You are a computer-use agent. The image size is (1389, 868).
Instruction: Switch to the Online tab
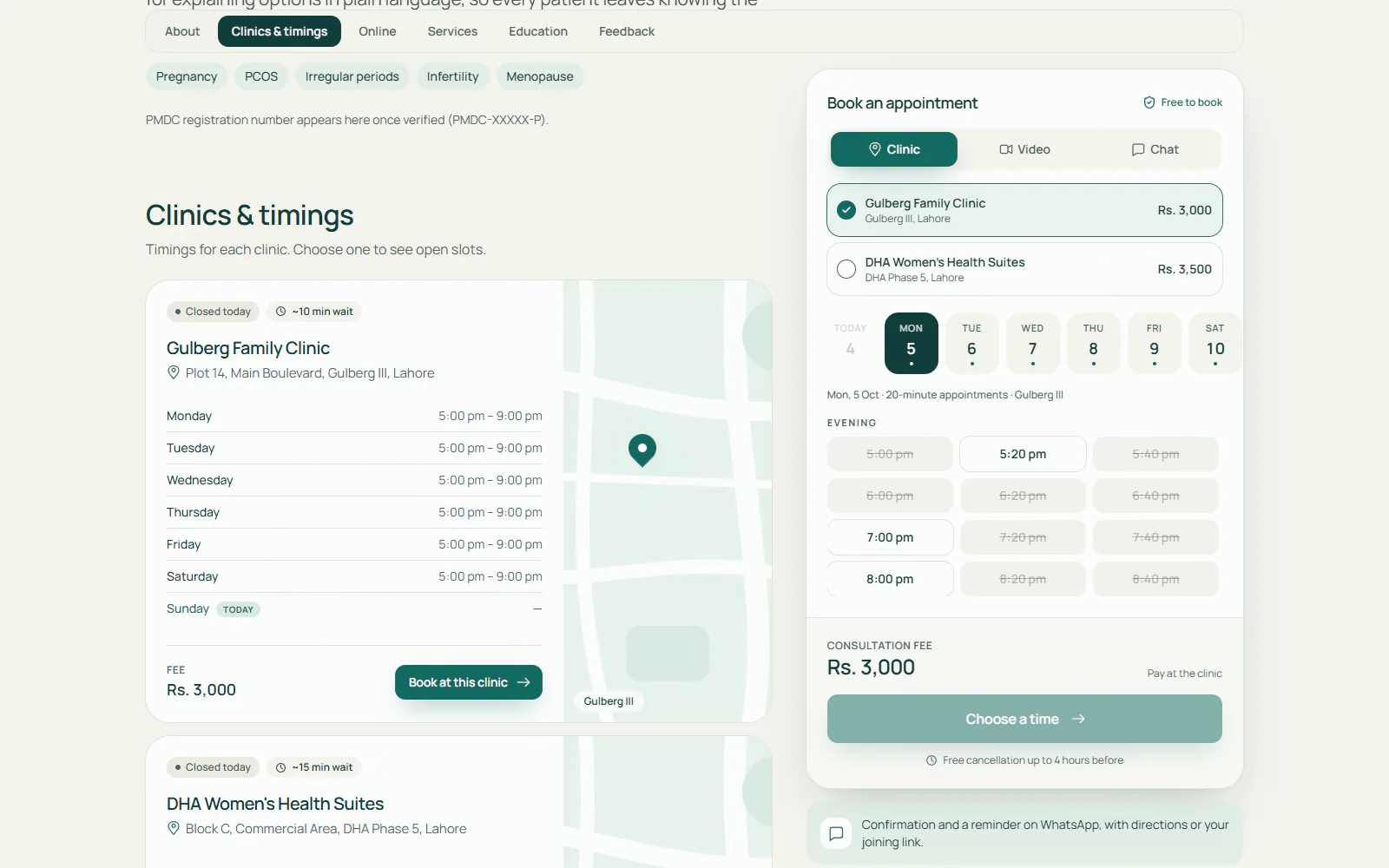tap(378, 31)
